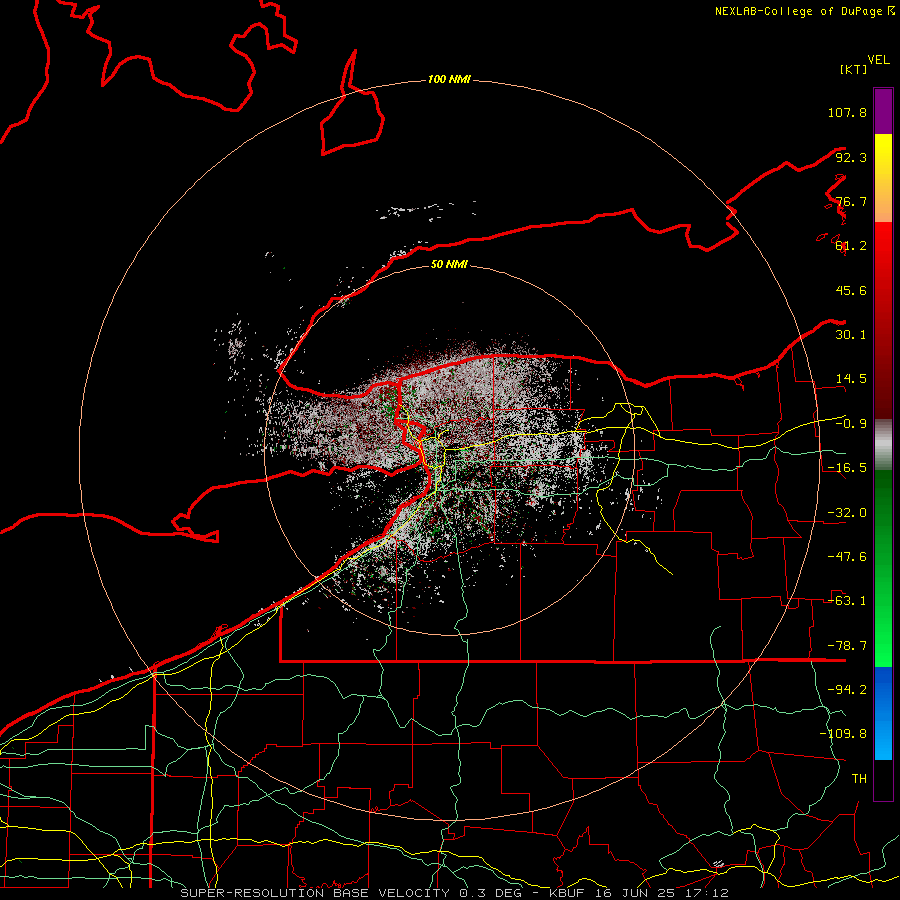
Task: Click the -94.2 velocity scale value
Action: click(847, 690)
